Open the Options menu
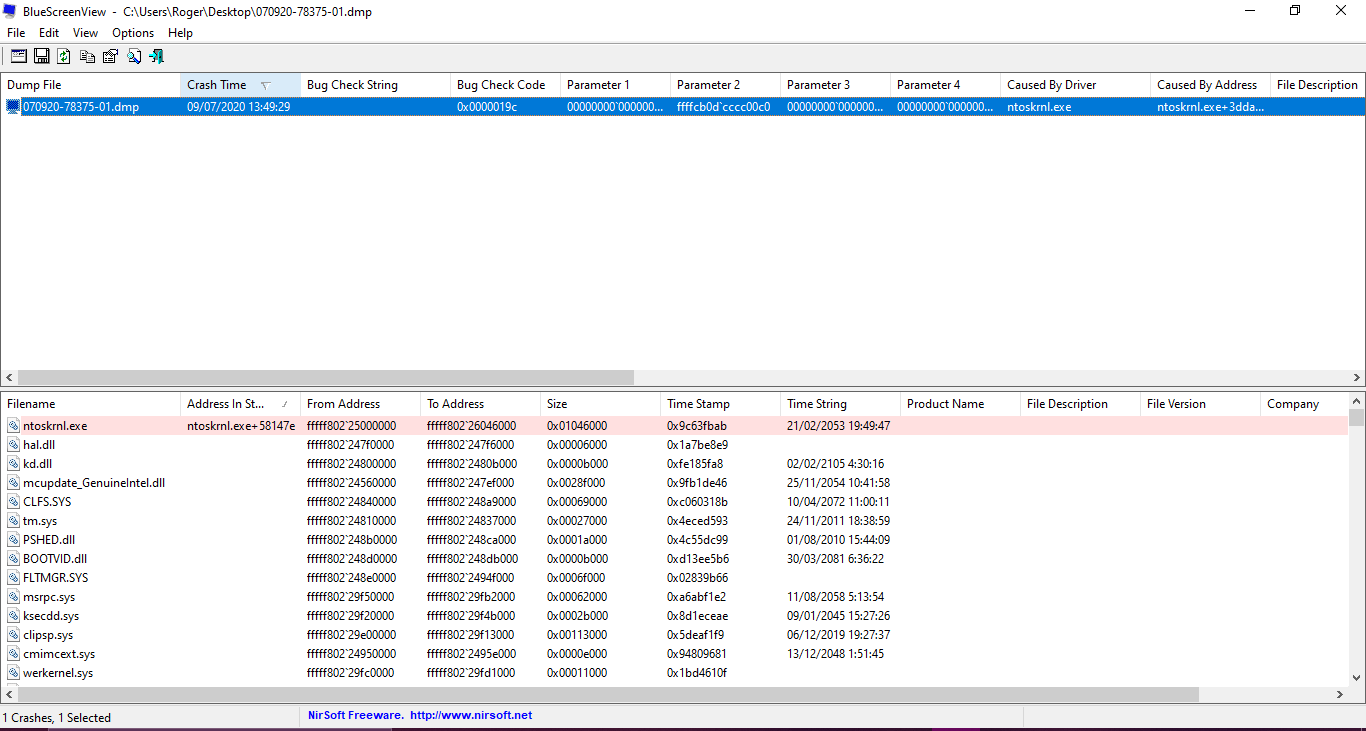The width and height of the screenshot is (1366, 731). (x=133, y=33)
